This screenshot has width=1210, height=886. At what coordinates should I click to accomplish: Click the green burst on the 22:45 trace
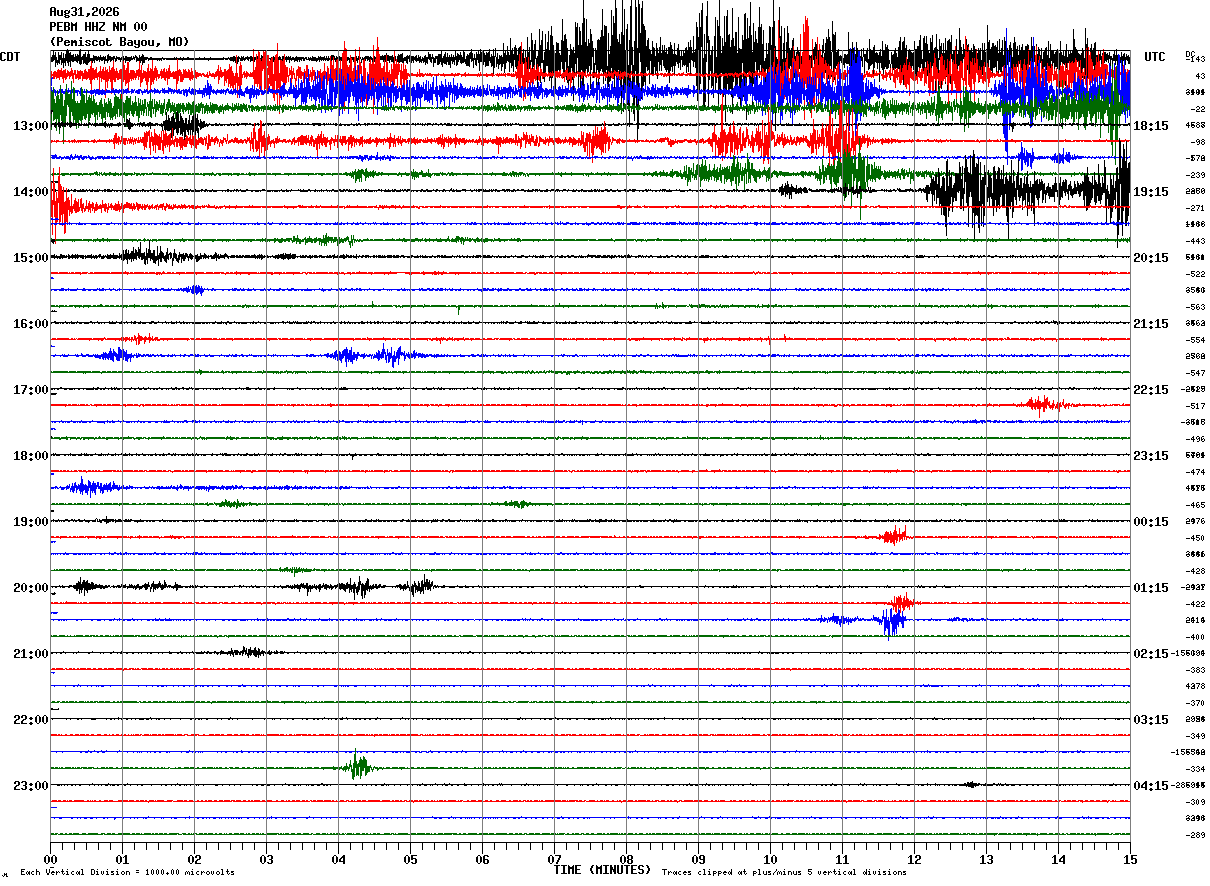click(357, 767)
